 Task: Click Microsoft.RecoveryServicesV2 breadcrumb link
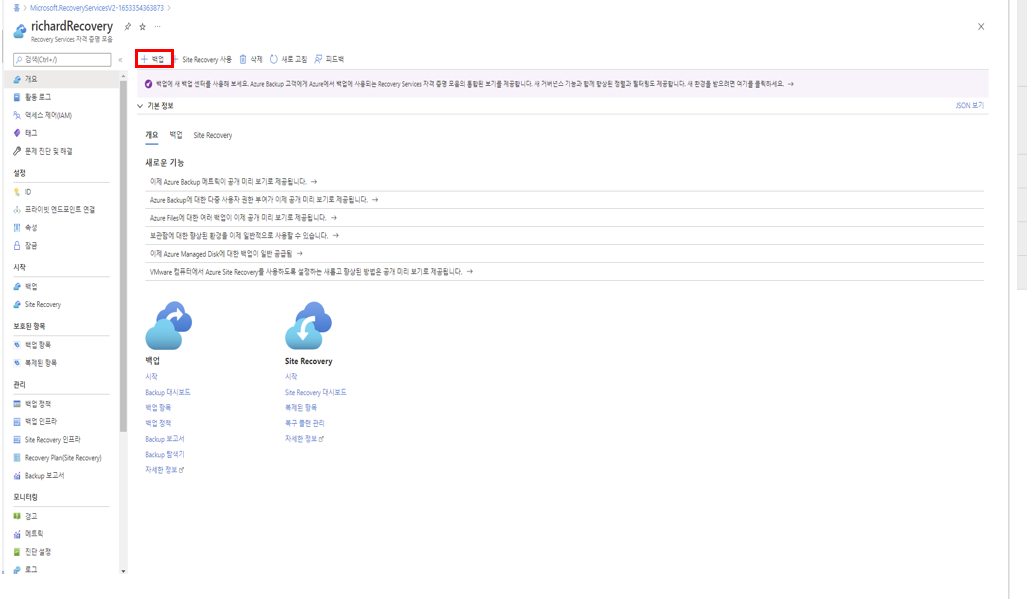(97, 8)
